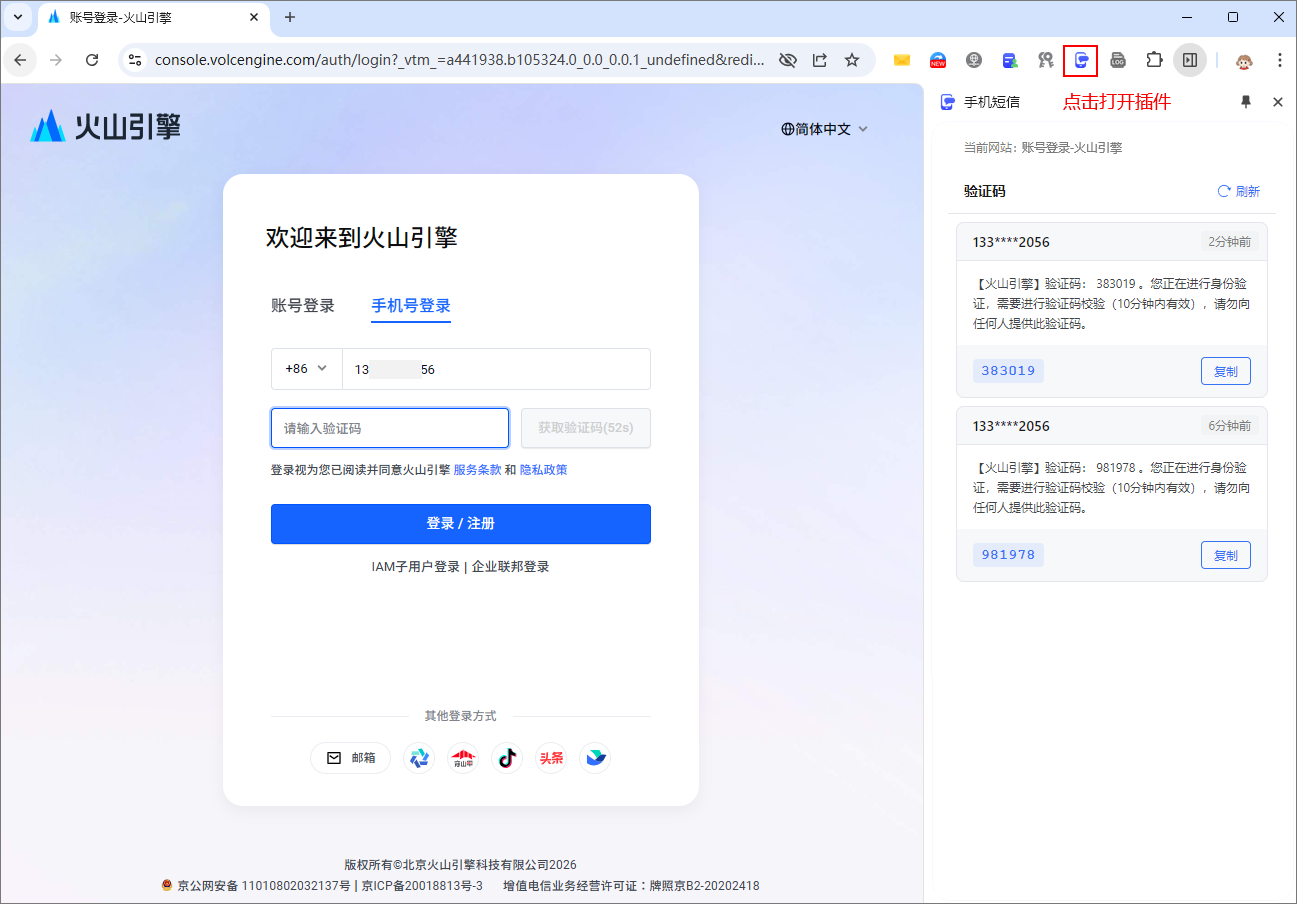Log in with the red 火山 icon

tap(463, 758)
